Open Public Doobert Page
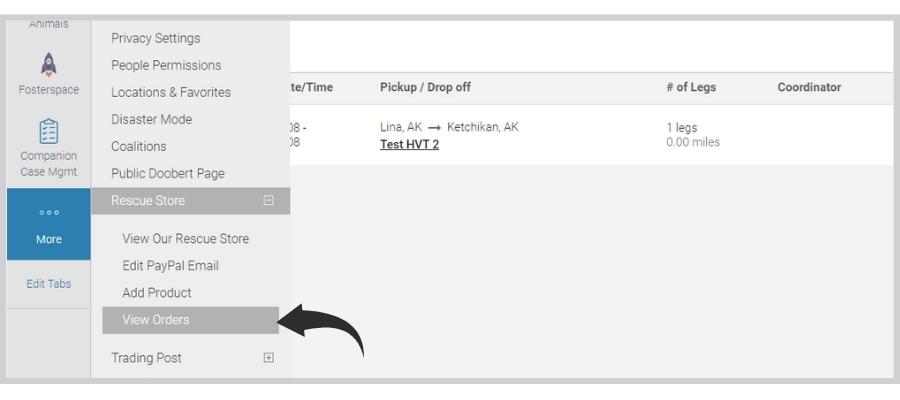Image resolution: width=900 pixels, height=400 pixels. tap(168, 173)
